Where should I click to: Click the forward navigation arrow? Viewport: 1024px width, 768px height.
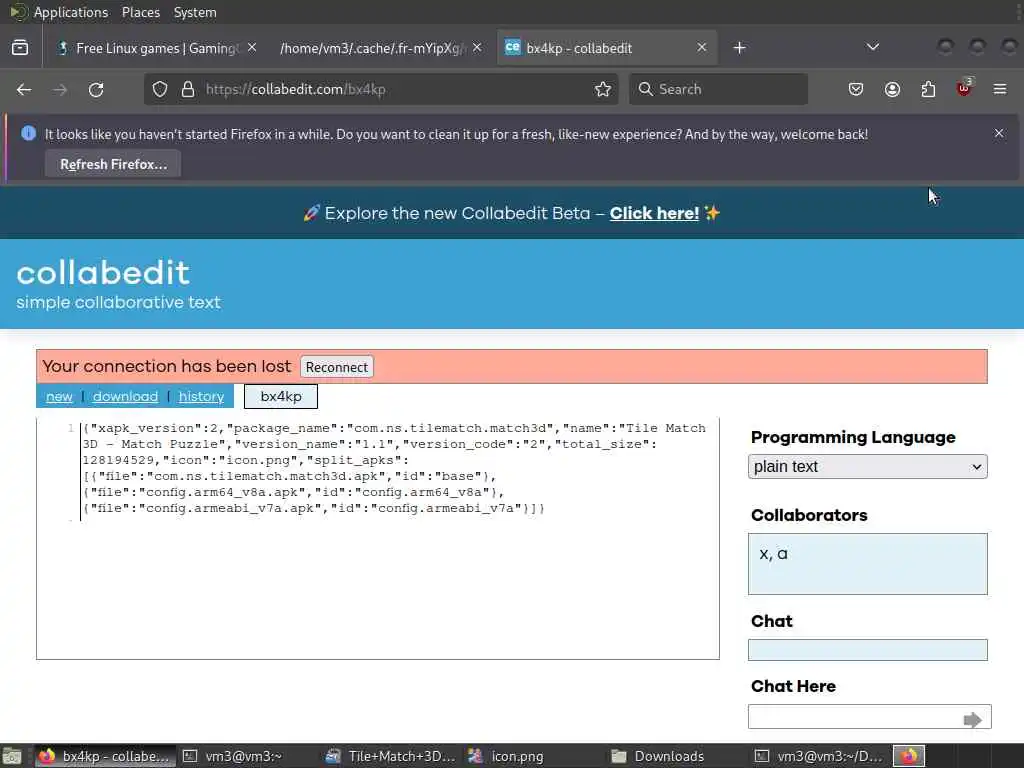[x=60, y=89]
